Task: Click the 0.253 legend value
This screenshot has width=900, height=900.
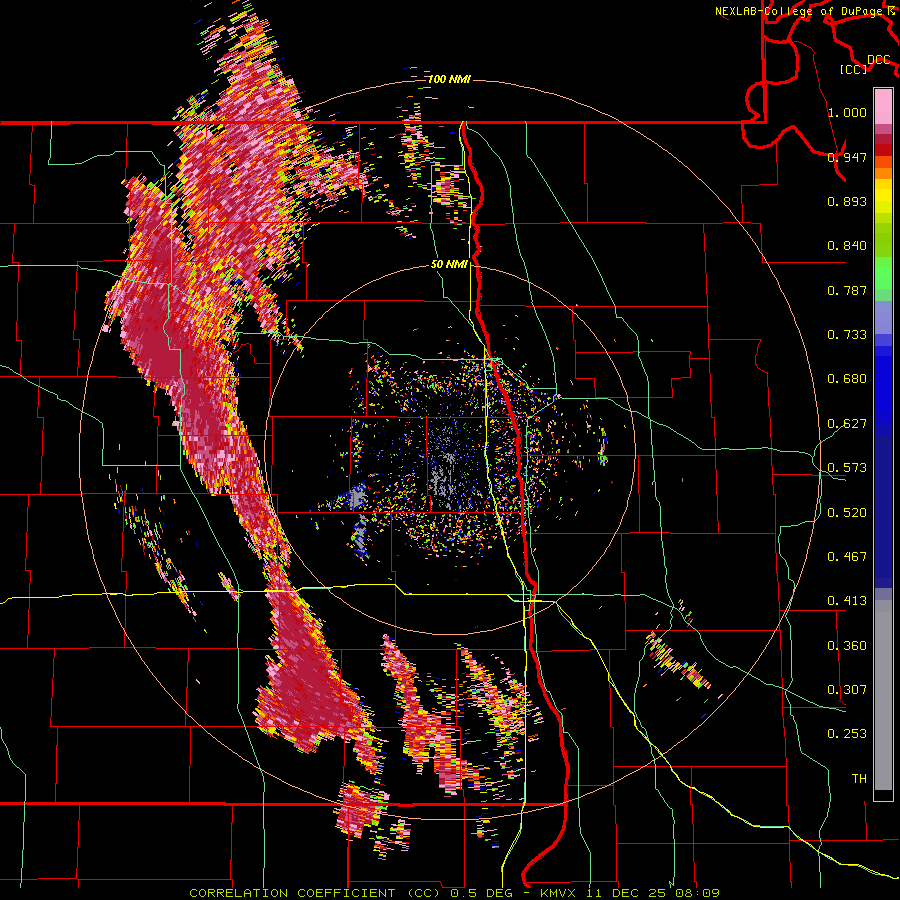Action: pos(847,734)
